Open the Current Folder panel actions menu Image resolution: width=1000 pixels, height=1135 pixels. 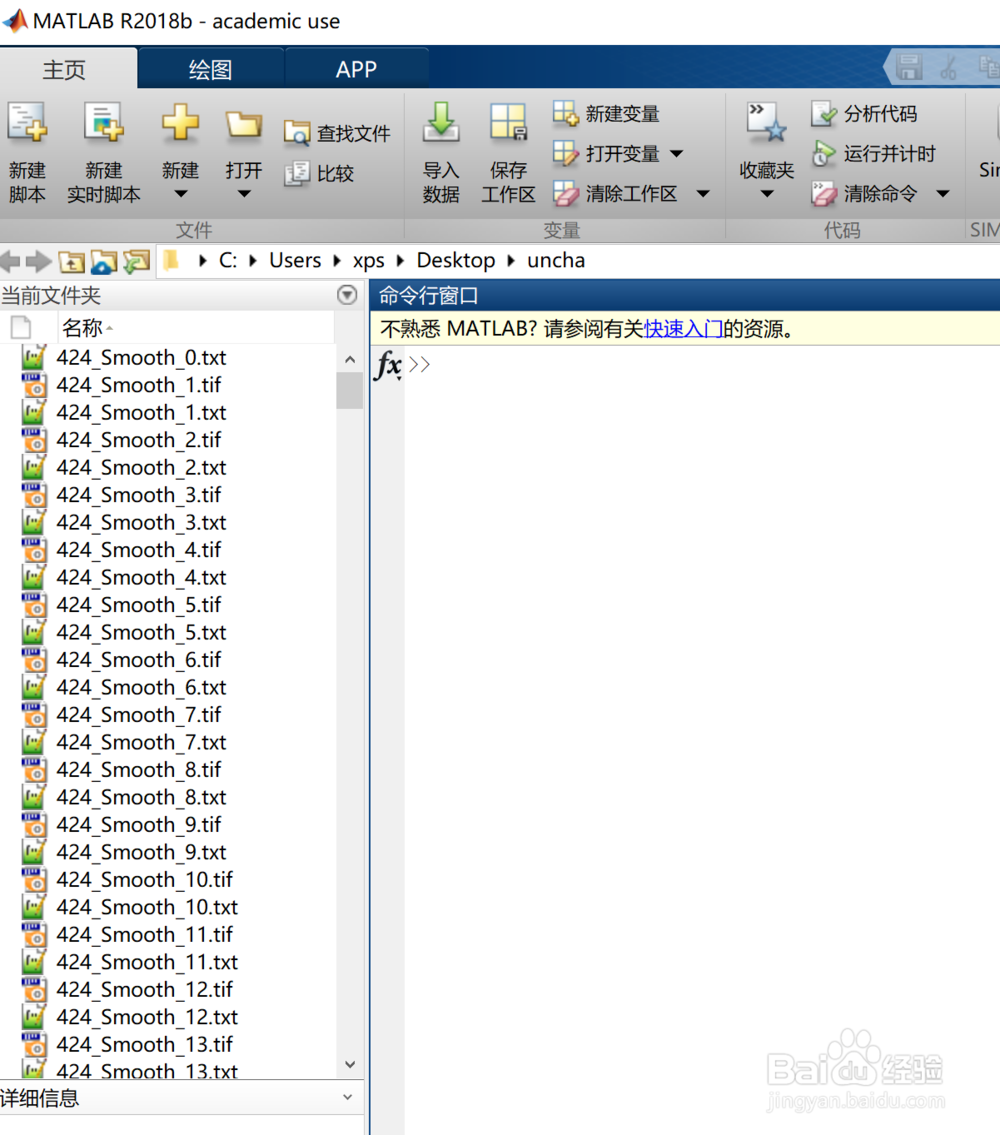[x=348, y=295]
